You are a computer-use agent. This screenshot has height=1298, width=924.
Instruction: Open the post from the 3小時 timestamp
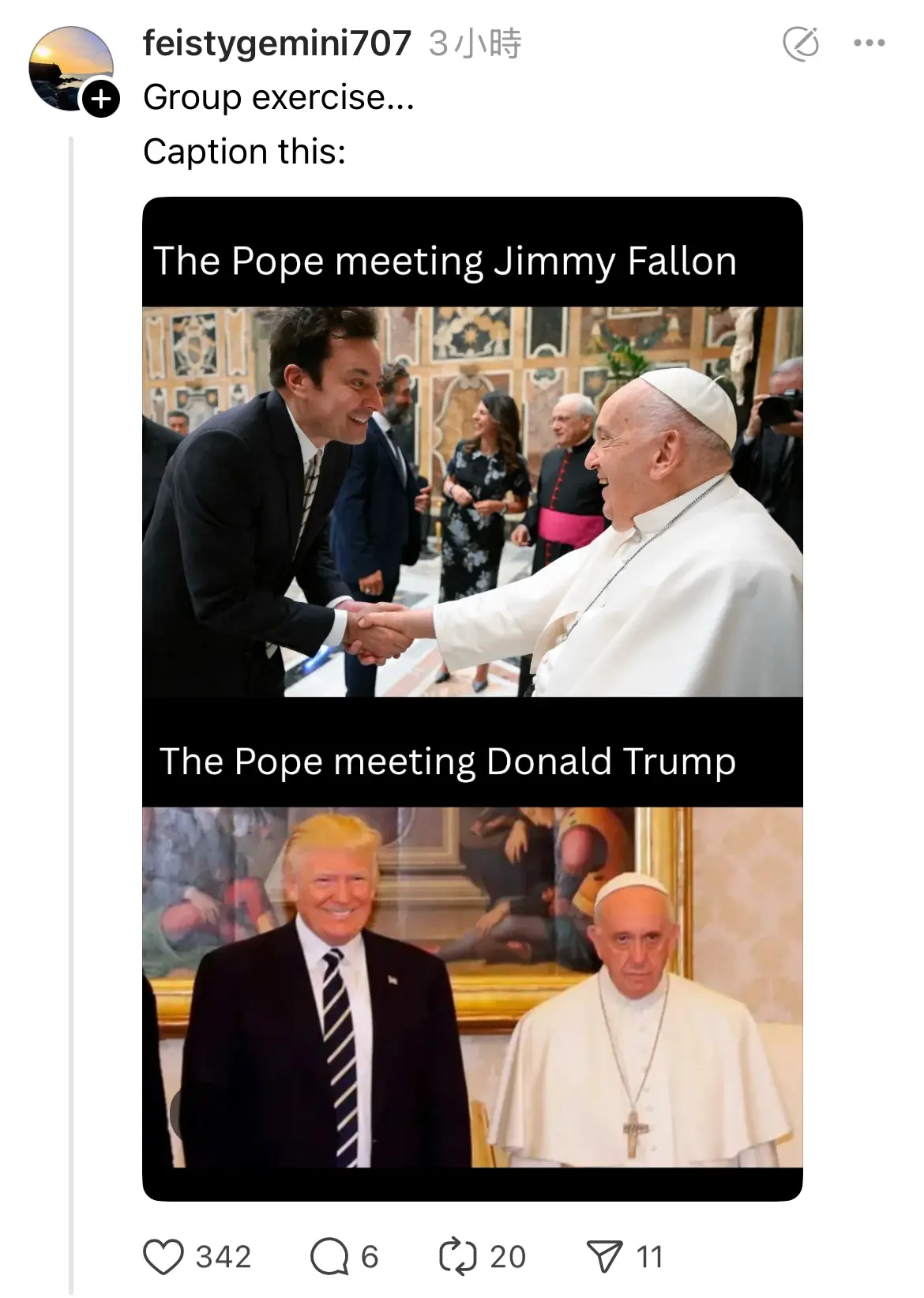coord(475,43)
